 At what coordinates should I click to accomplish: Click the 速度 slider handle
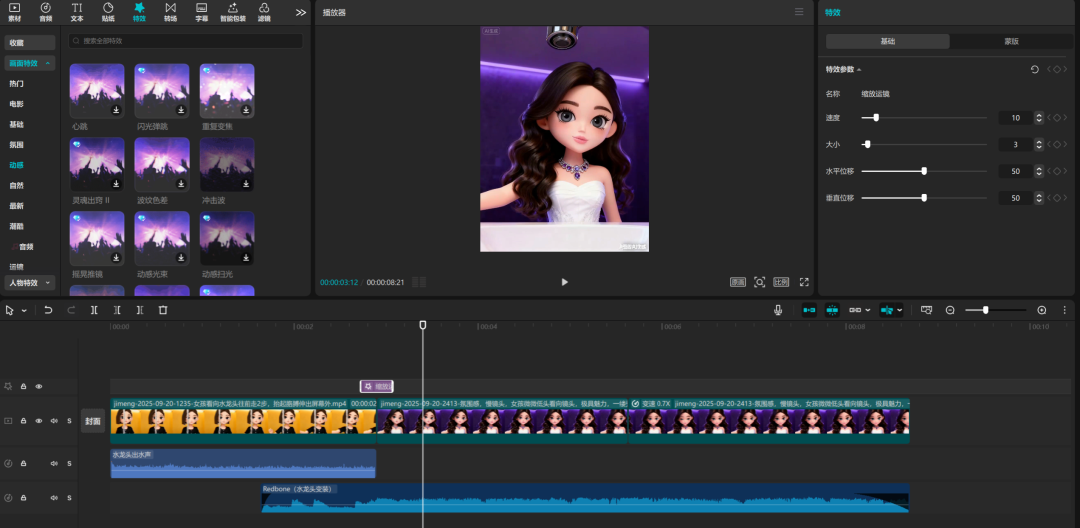point(876,117)
